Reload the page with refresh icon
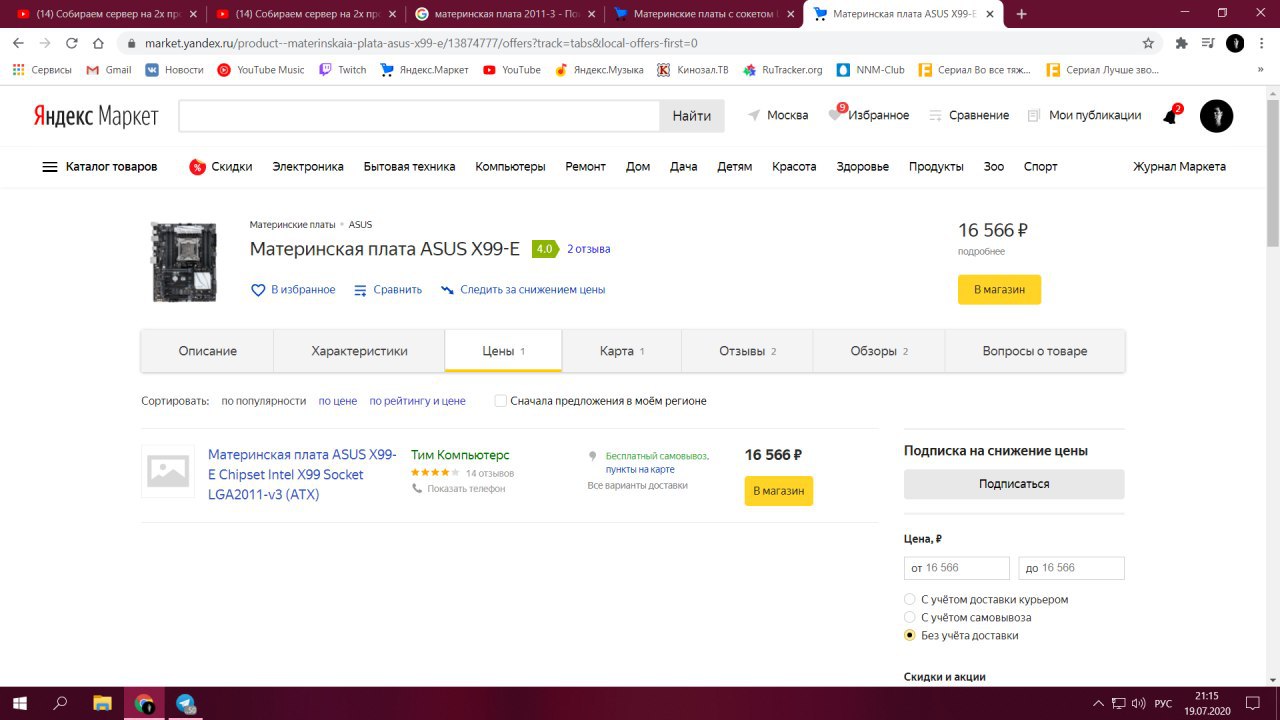 click(72, 43)
